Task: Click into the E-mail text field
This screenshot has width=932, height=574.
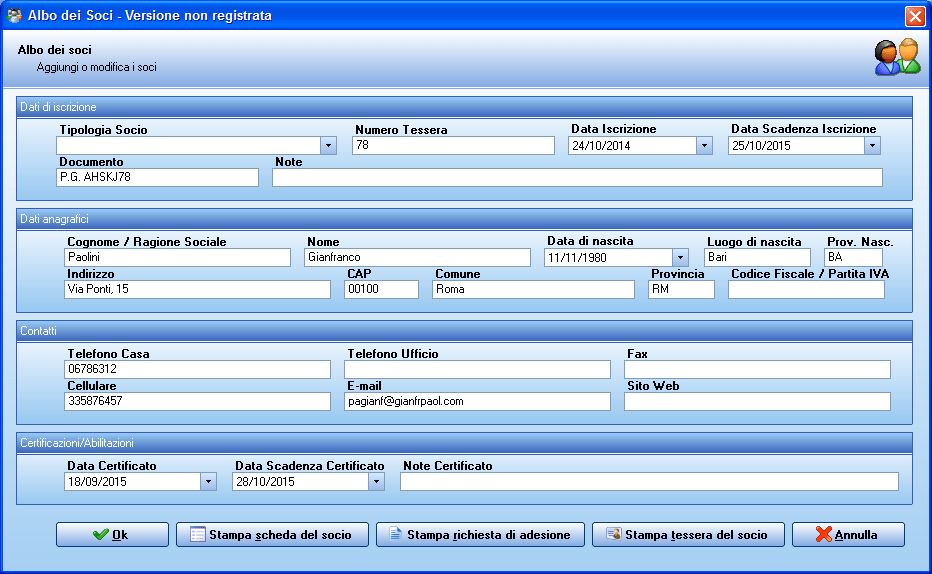Action: [x=477, y=402]
